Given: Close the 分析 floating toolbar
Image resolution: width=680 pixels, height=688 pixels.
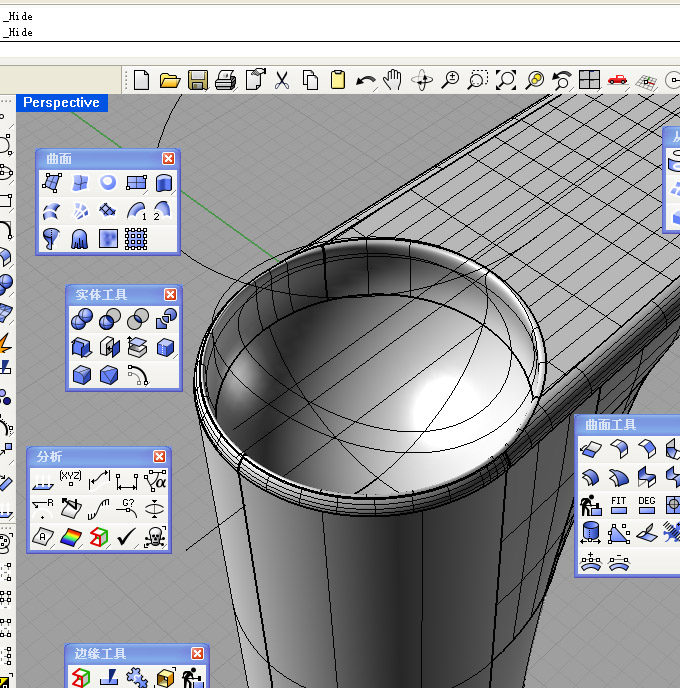Looking at the screenshot, I should coord(159,456).
